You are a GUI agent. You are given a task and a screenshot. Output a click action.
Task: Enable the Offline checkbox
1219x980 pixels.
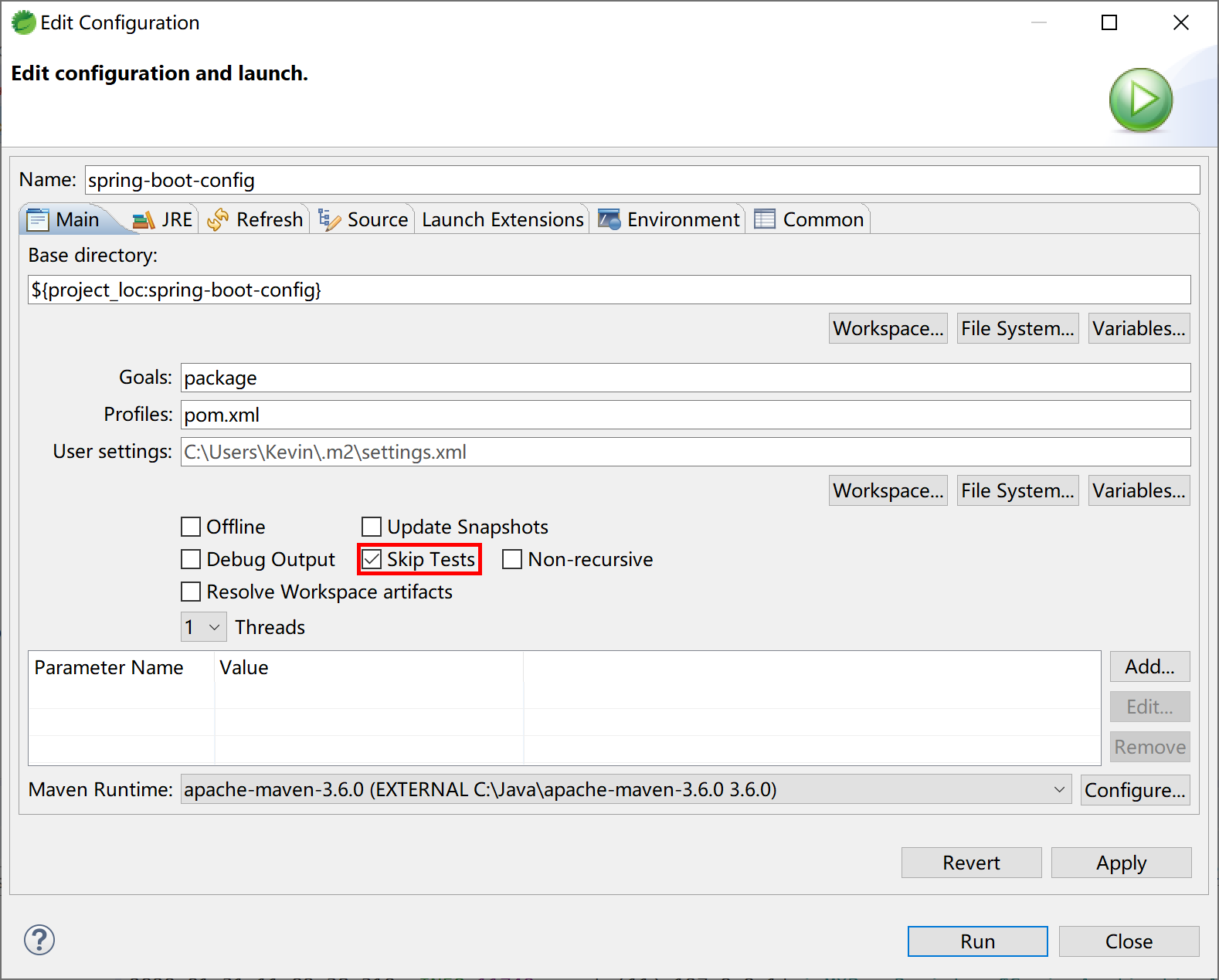[x=191, y=527]
